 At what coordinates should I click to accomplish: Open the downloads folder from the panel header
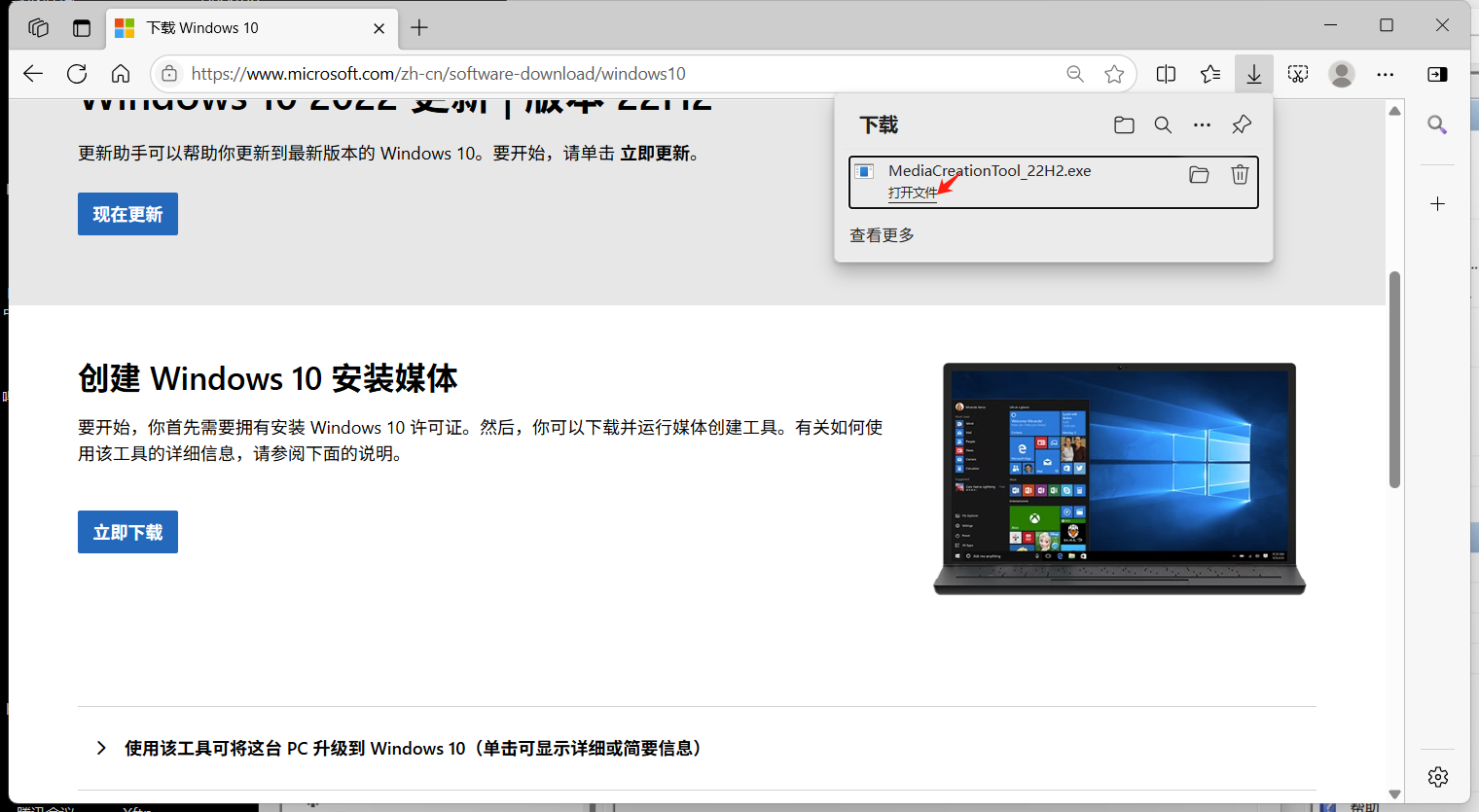1124,124
